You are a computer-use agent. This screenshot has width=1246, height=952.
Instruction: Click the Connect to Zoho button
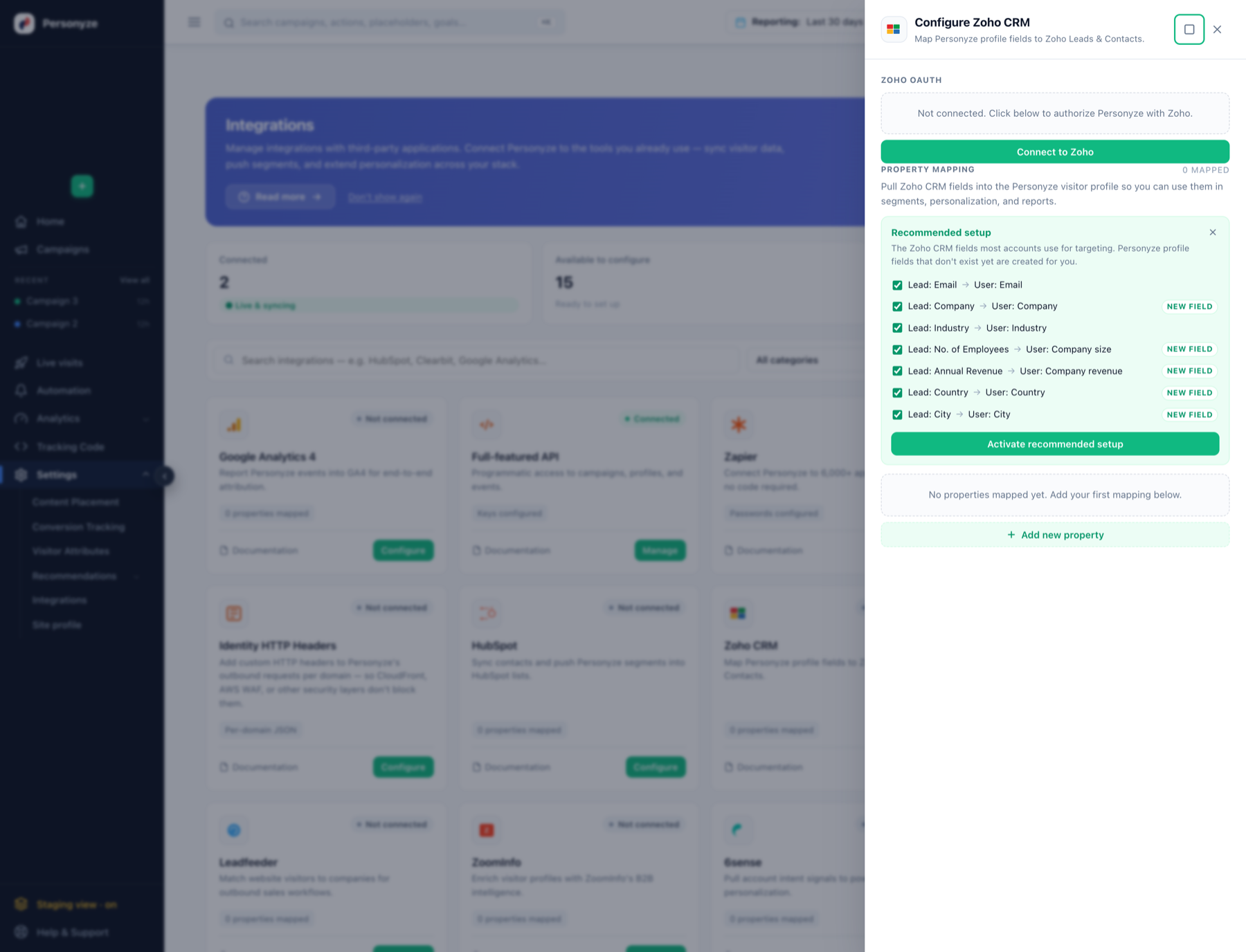coord(1055,152)
